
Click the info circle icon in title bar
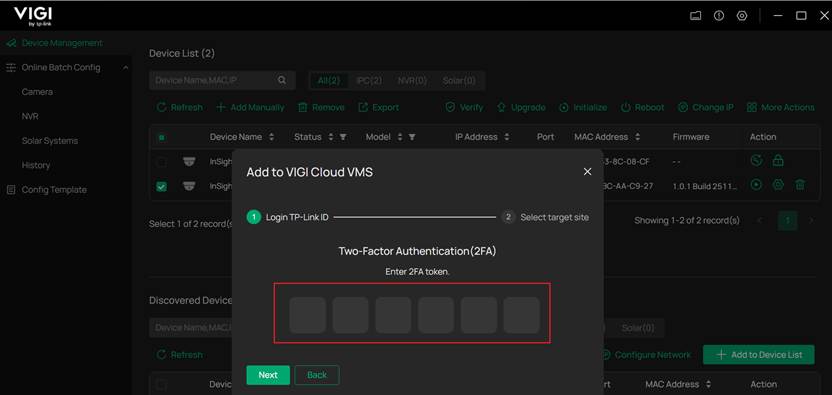pyautogui.click(x=719, y=16)
